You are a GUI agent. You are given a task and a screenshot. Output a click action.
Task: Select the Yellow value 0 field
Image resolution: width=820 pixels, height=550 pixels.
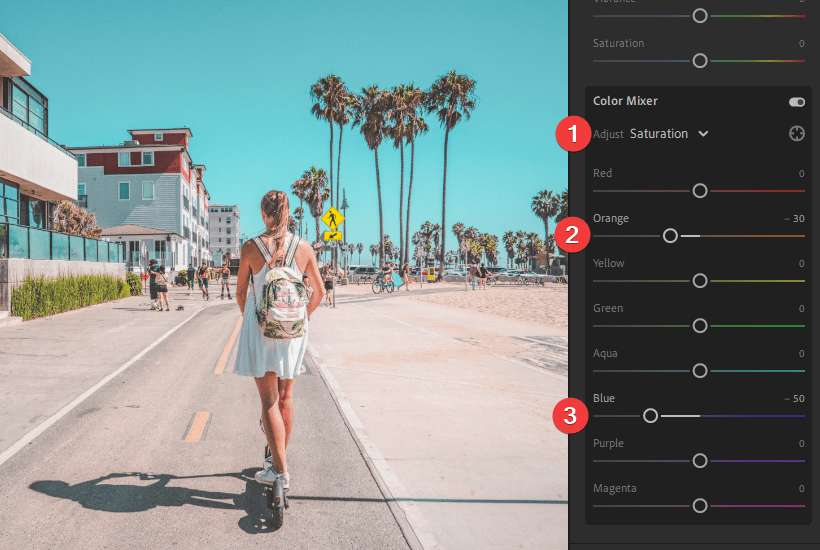[801, 263]
